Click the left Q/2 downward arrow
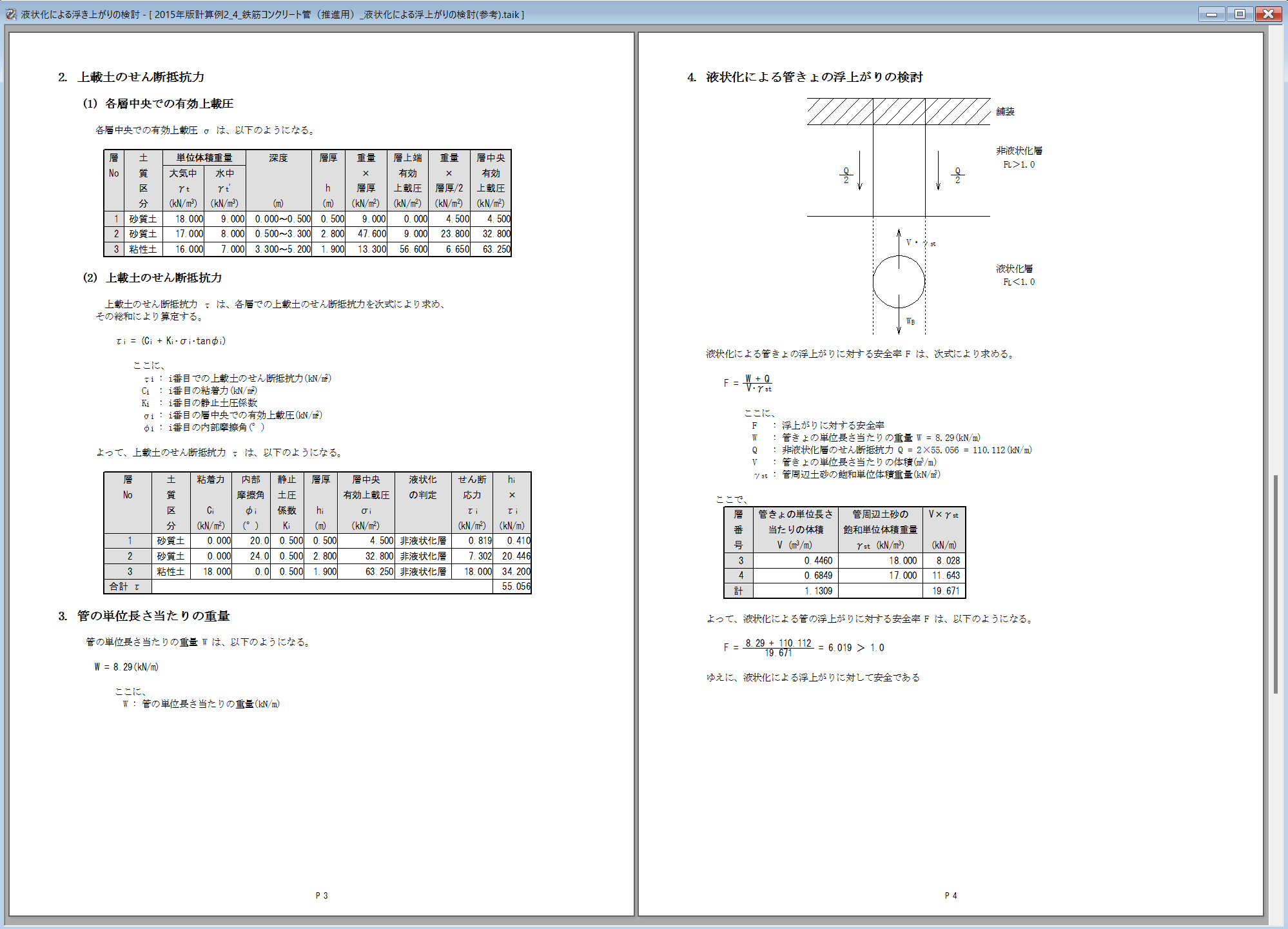This screenshot has width=1288, height=929. [860, 171]
